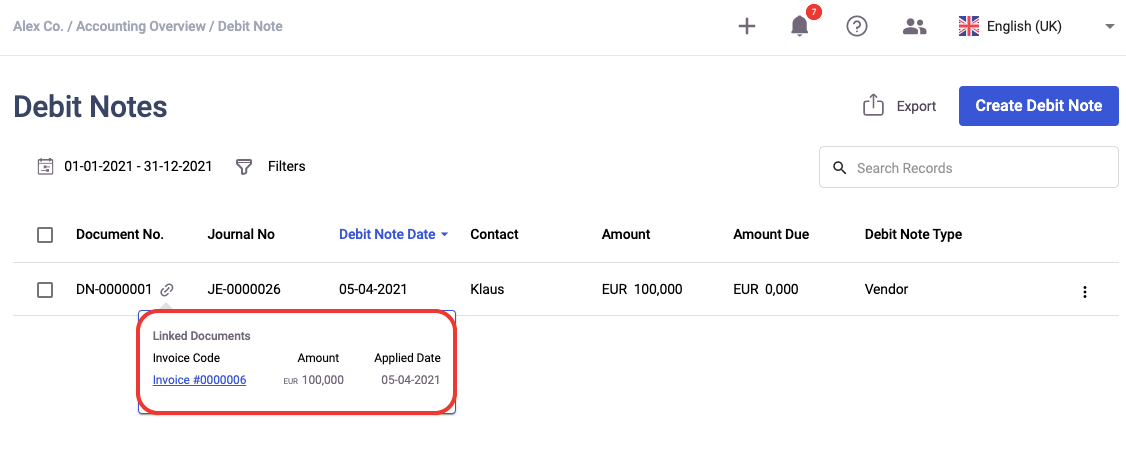
Task: Click the Search Records field
Action: tap(969, 167)
